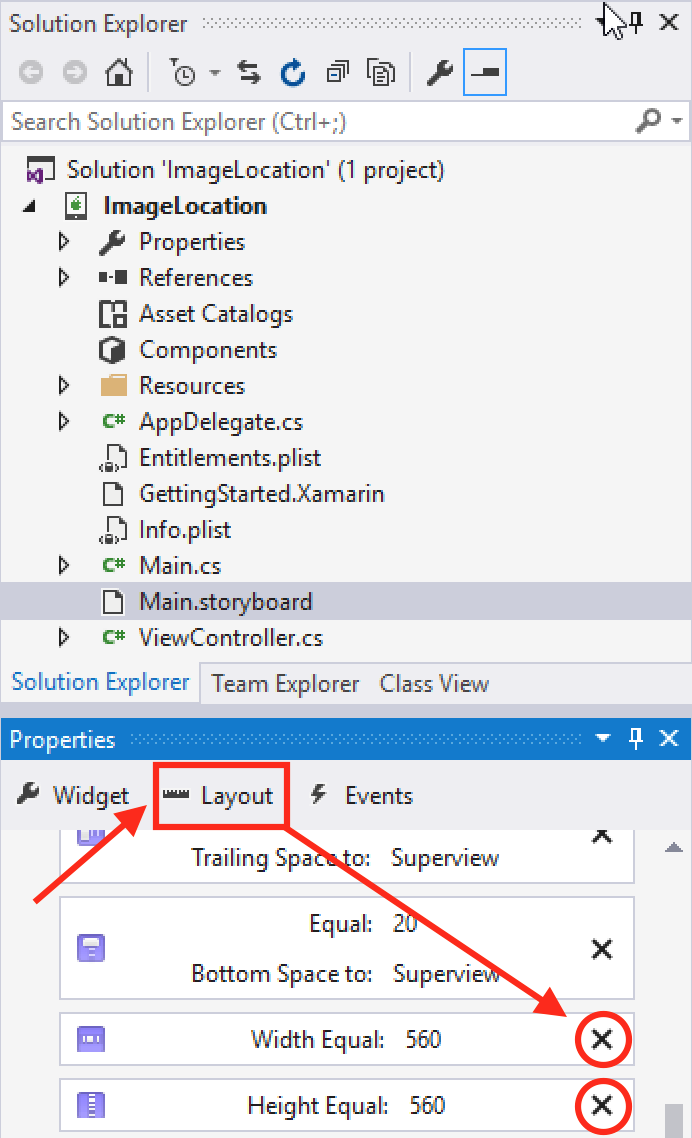Viewport: 692px width, 1138px height.
Task: Pin the Solution Explorer panel
Action: 636,22
